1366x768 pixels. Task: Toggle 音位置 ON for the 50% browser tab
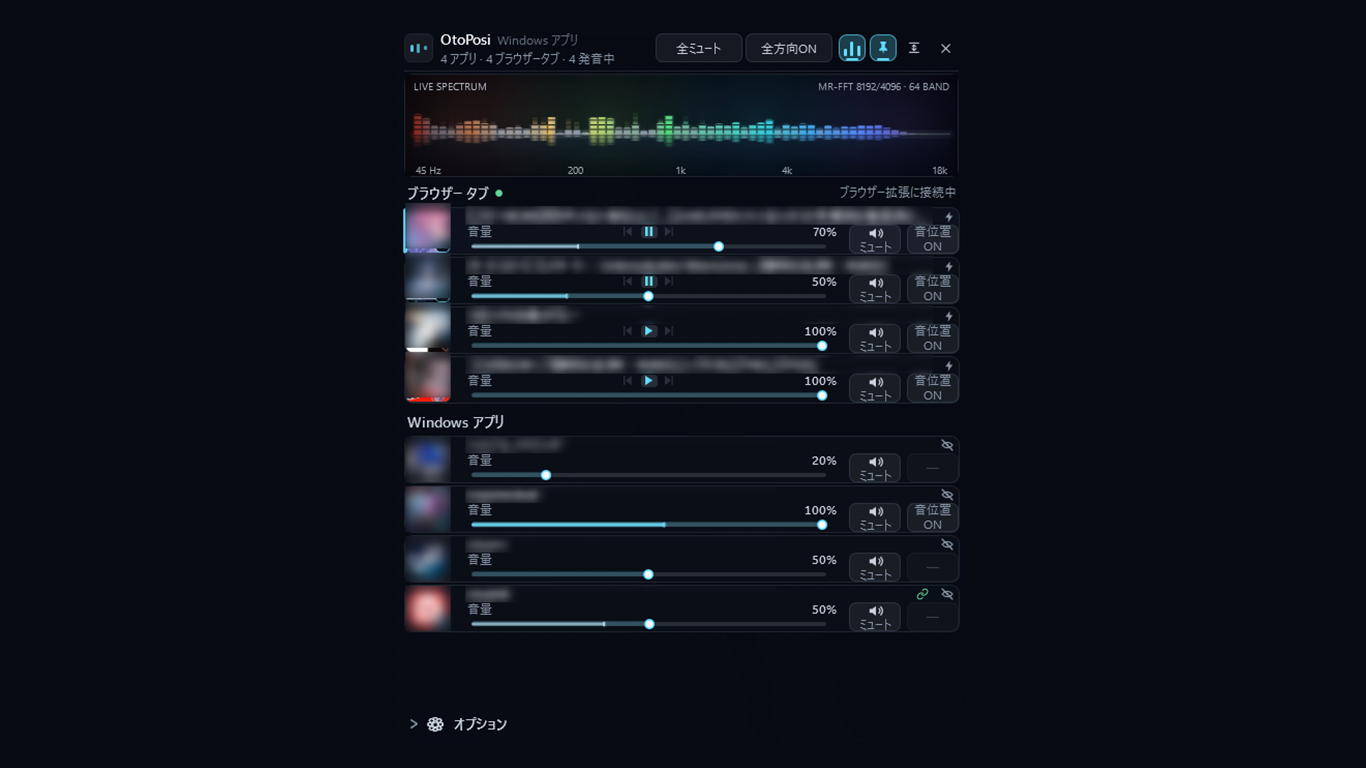click(x=933, y=289)
